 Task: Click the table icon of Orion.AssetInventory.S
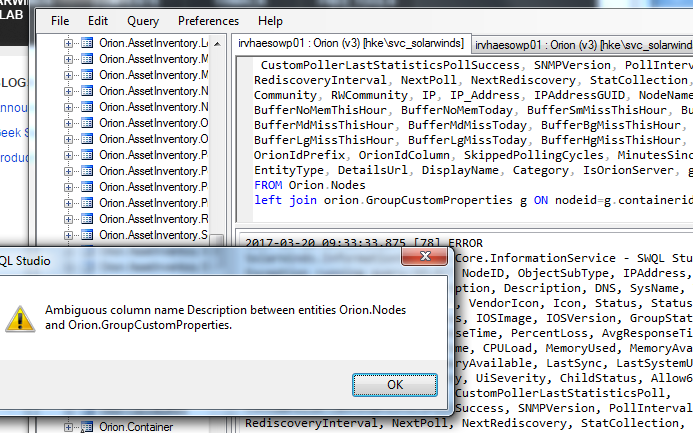coord(87,235)
